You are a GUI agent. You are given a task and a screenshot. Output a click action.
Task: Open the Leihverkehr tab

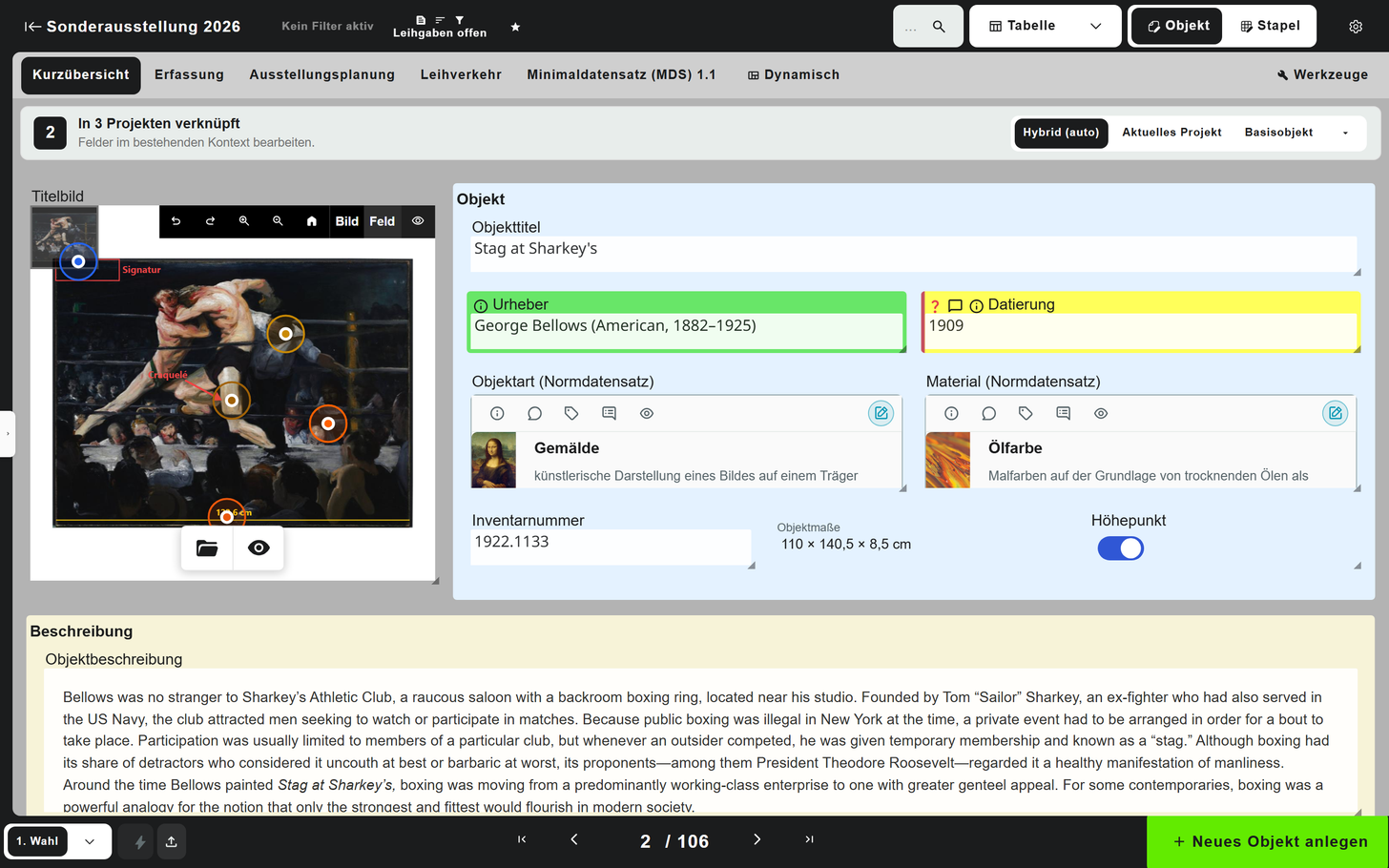pyautogui.click(x=461, y=75)
